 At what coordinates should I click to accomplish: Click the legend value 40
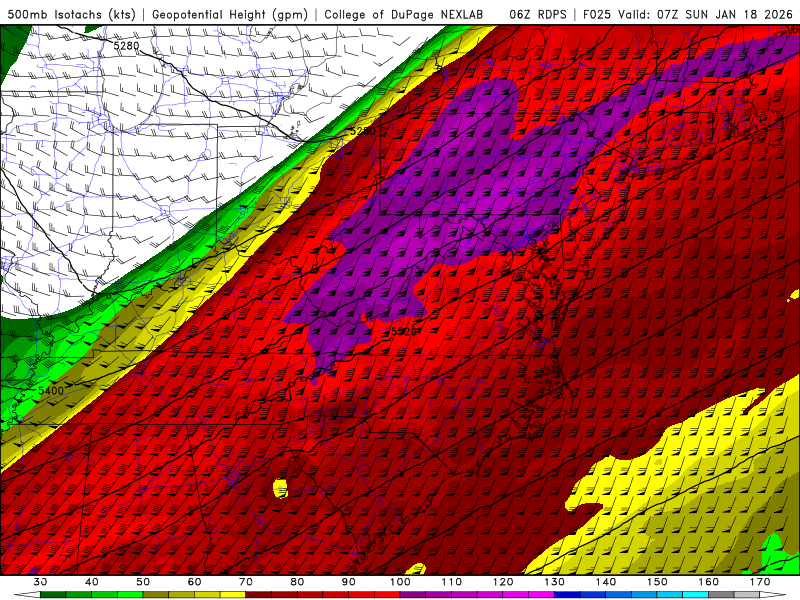point(91,582)
